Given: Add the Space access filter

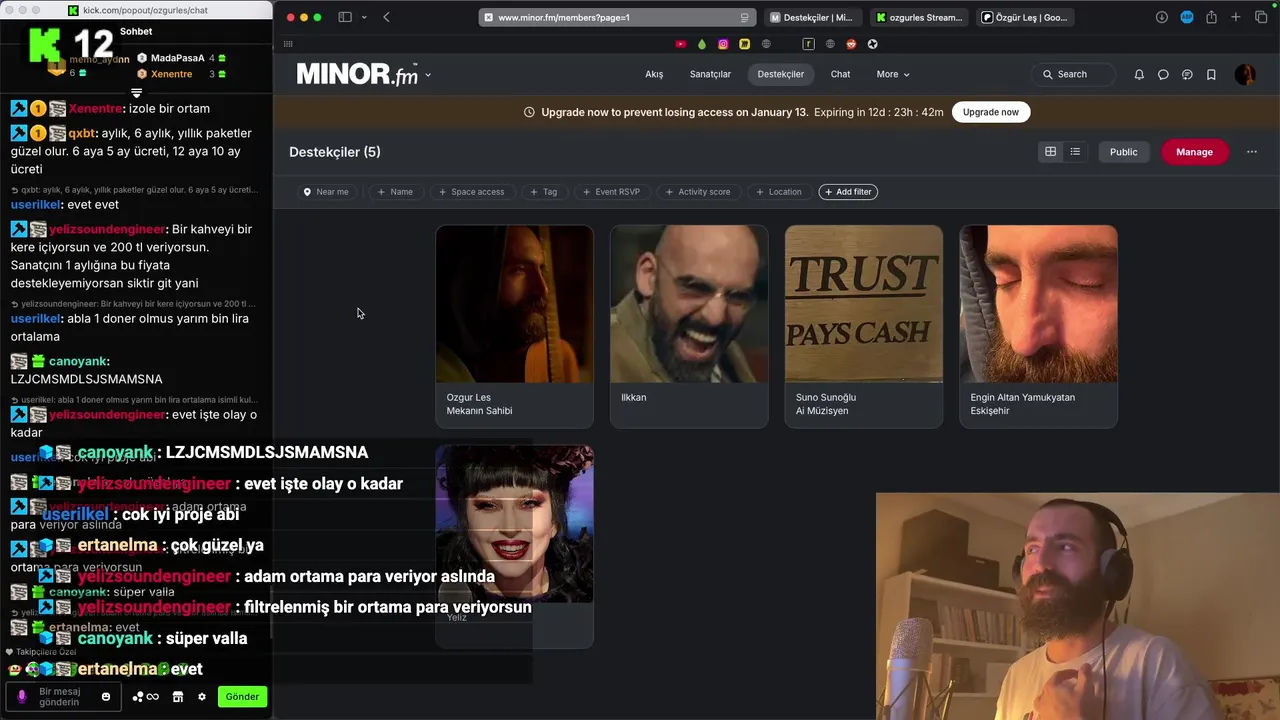Looking at the screenshot, I should [471, 192].
